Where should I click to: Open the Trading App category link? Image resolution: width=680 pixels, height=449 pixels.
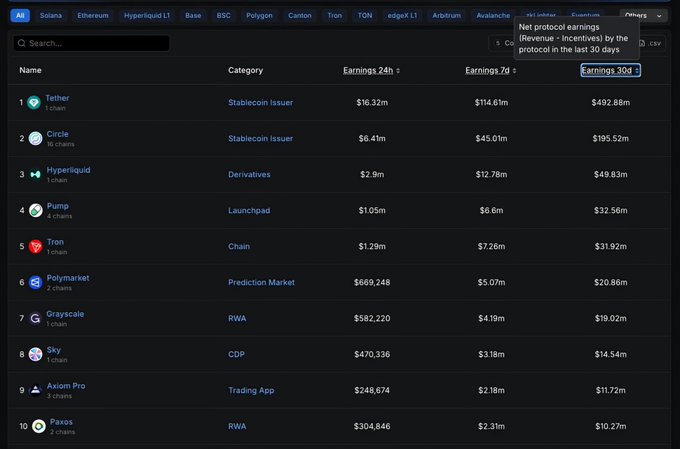[x=252, y=391]
